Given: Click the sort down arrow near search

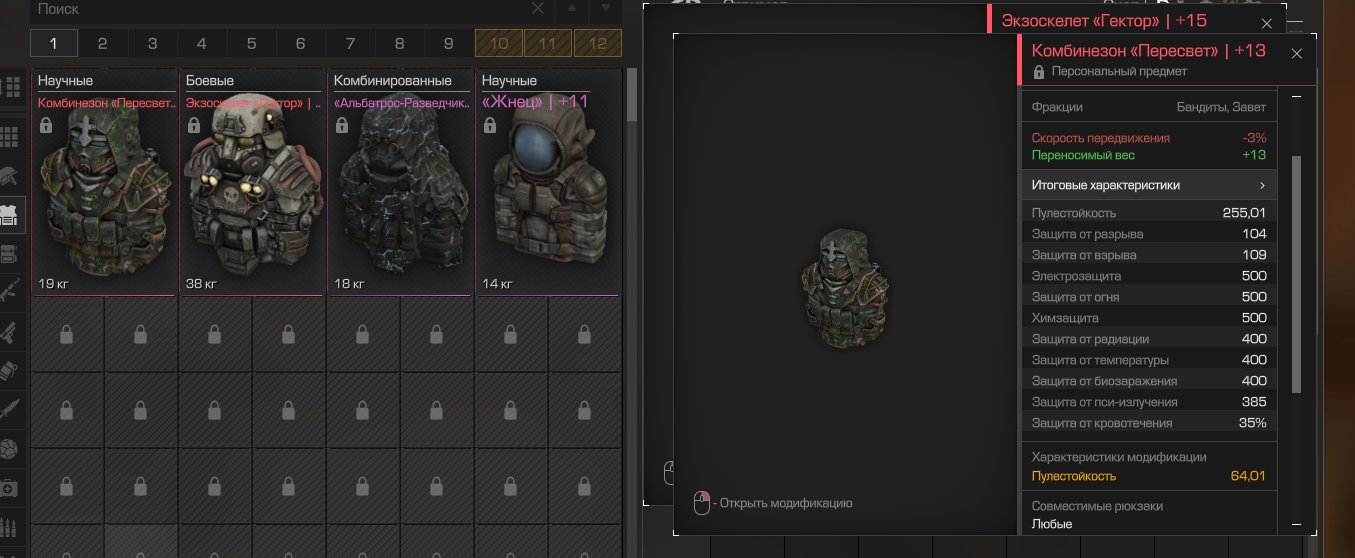Looking at the screenshot, I should [x=606, y=9].
